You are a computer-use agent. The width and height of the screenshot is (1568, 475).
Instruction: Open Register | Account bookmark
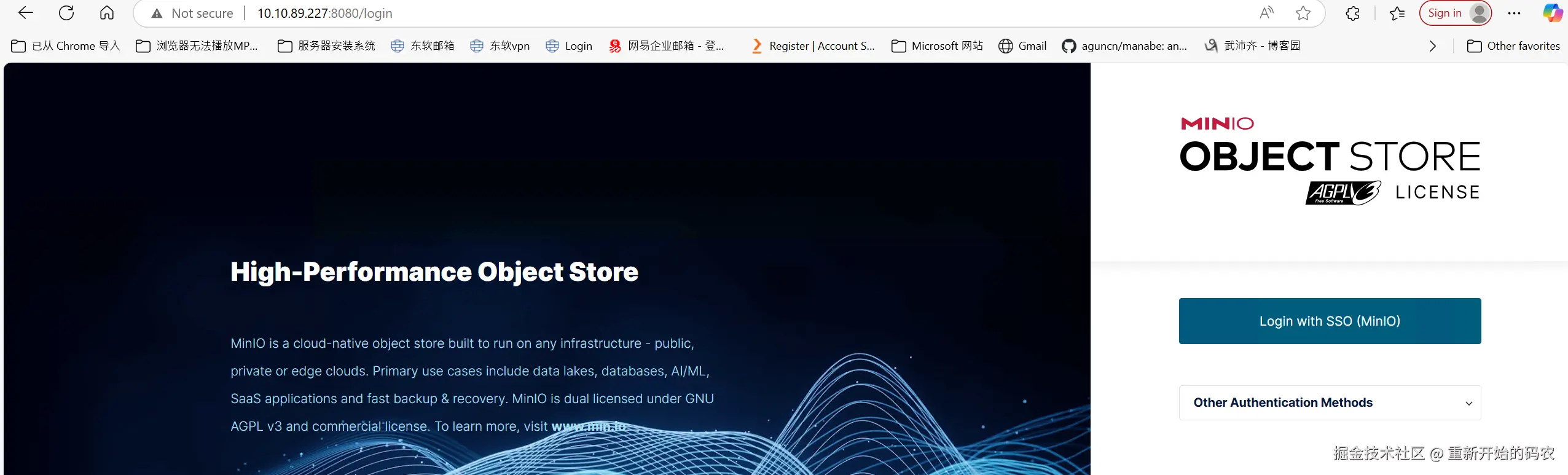point(813,46)
